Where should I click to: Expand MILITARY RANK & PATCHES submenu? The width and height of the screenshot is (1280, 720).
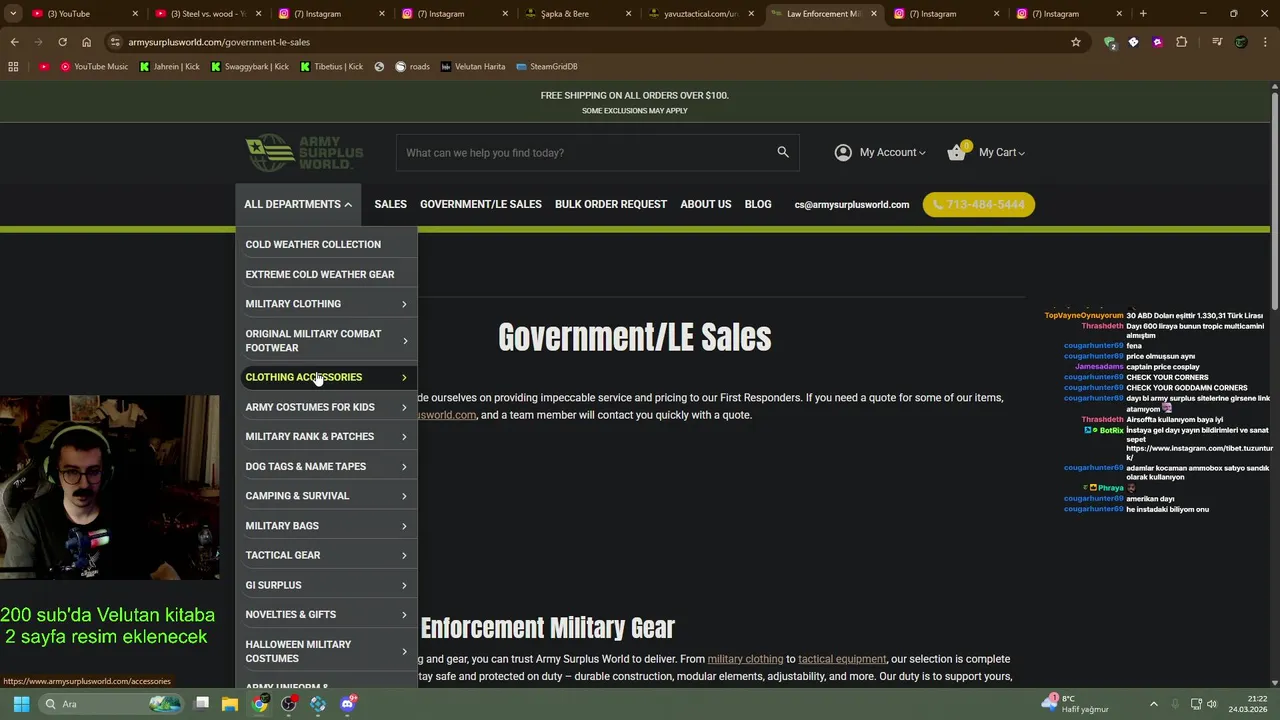coord(404,437)
